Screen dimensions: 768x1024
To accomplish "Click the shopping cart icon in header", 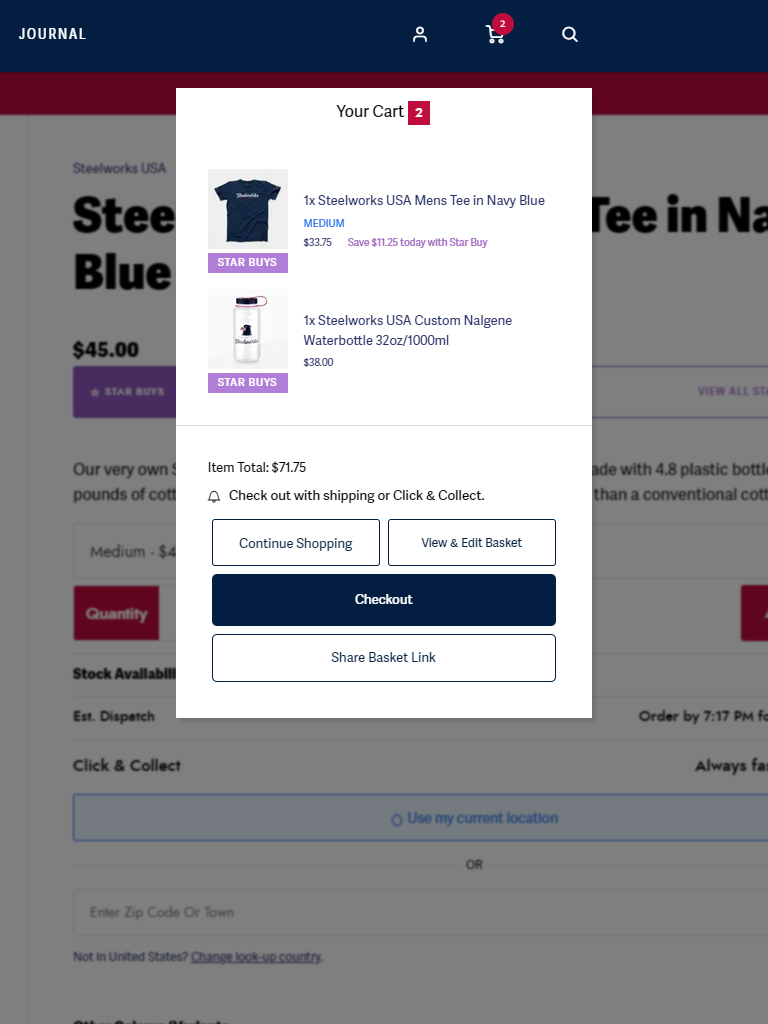I will (x=494, y=35).
